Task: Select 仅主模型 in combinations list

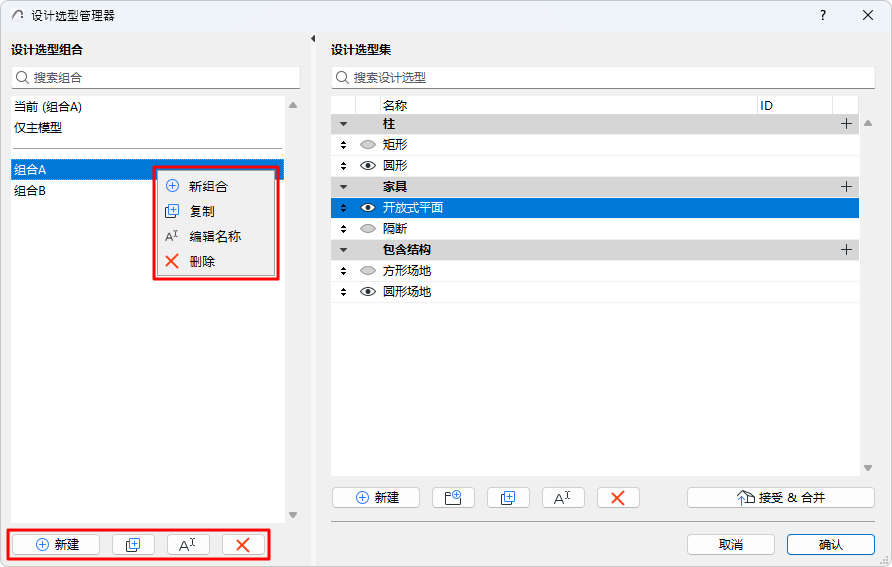Action: pos(38,128)
